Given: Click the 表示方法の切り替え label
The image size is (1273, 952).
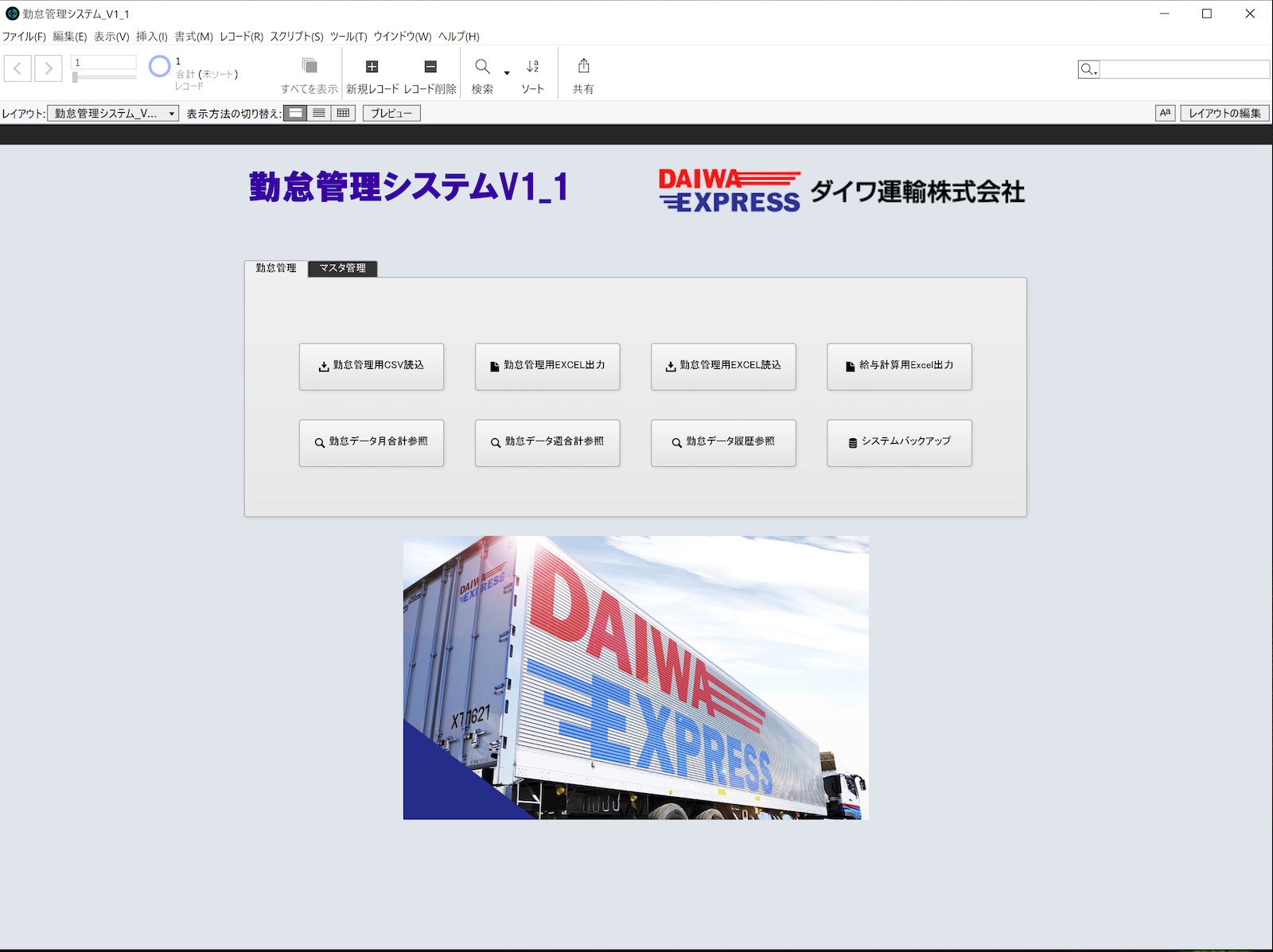Looking at the screenshot, I should 233,114.
